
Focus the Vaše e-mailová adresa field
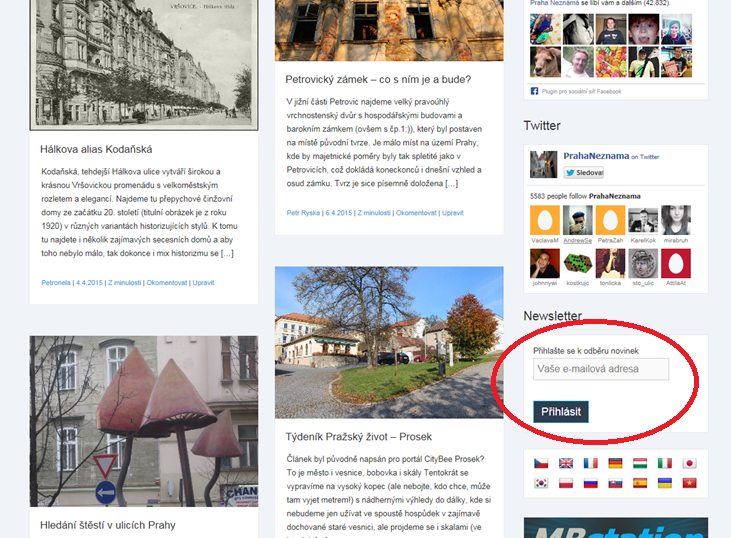click(x=601, y=369)
